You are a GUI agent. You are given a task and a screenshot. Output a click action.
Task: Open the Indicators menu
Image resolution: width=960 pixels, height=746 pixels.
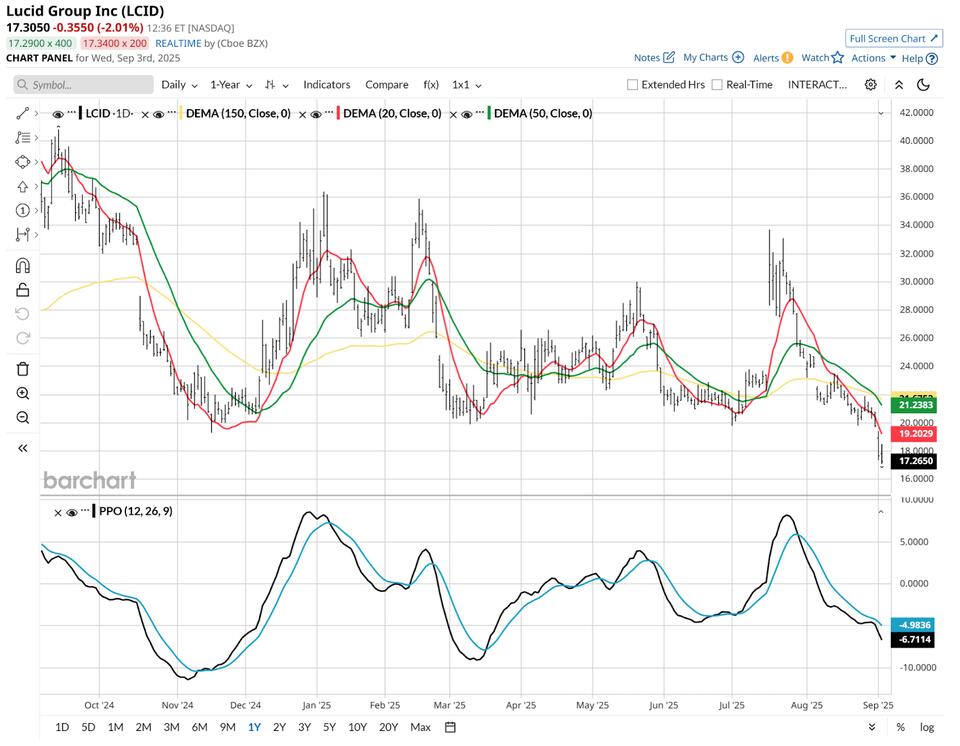(326, 85)
